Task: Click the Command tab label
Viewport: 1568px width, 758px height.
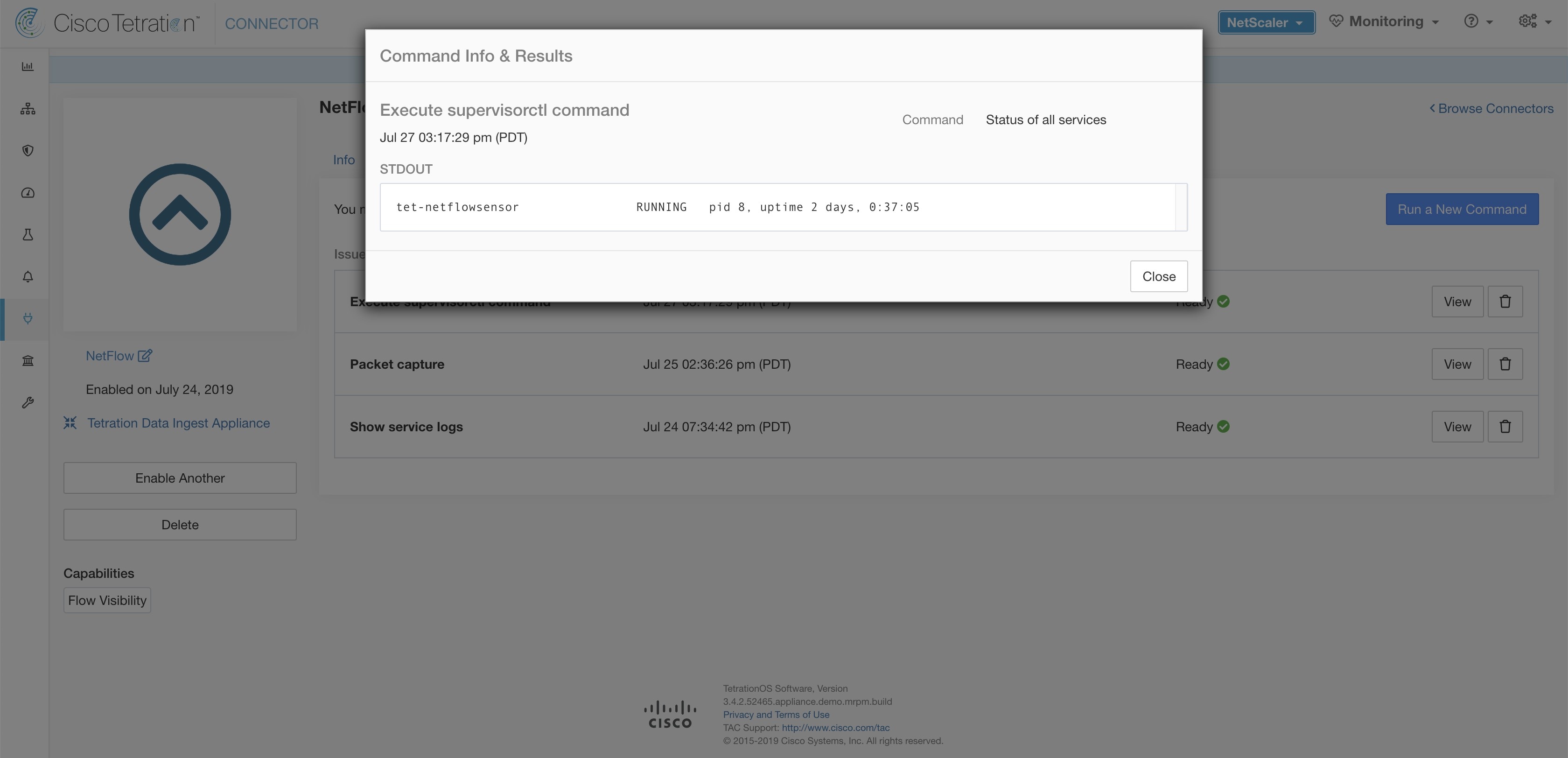Action: [x=932, y=119]
